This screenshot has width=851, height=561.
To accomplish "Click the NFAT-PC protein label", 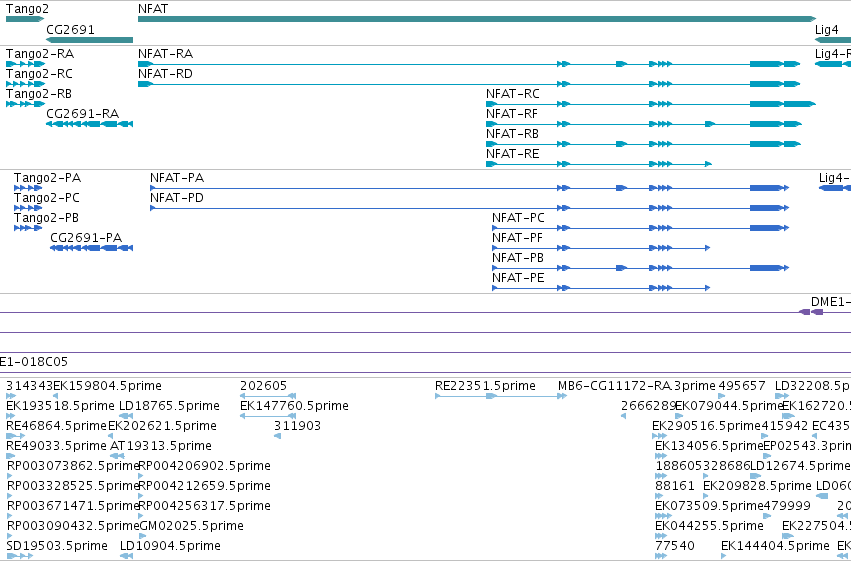I will click(518, 218).
